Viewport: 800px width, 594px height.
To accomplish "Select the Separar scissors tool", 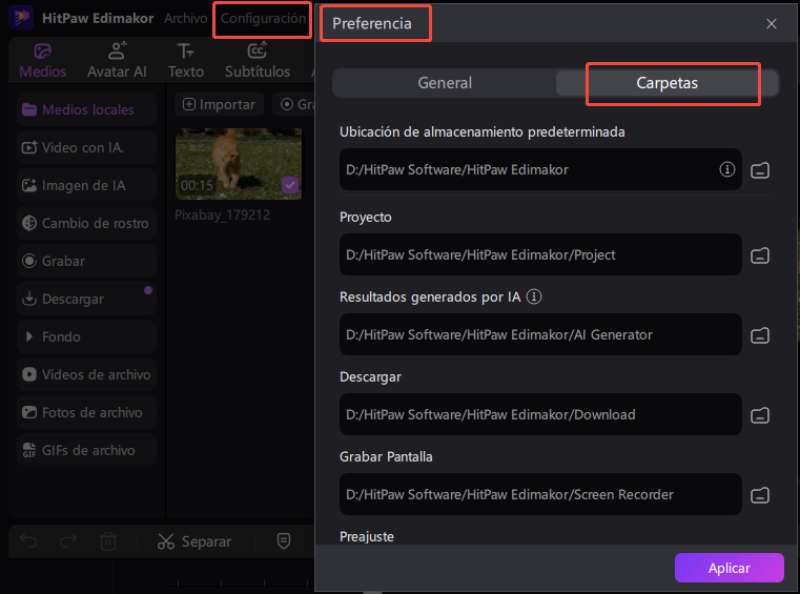I will (x=194, y=541).
